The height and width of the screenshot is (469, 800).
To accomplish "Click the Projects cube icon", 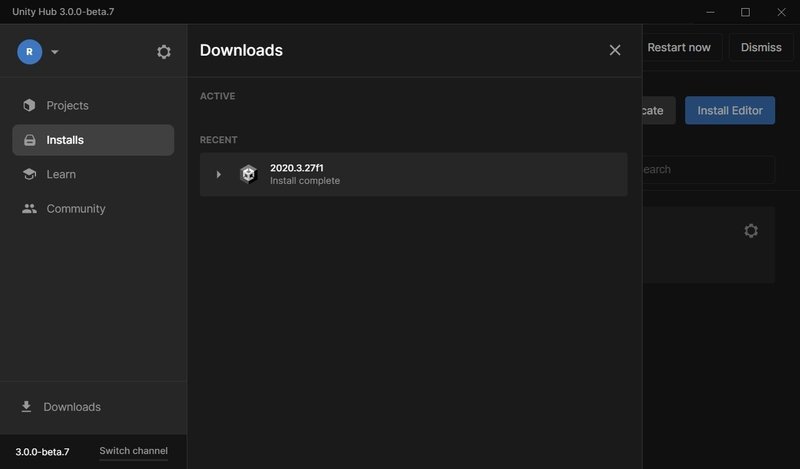I will click(29, 105).
